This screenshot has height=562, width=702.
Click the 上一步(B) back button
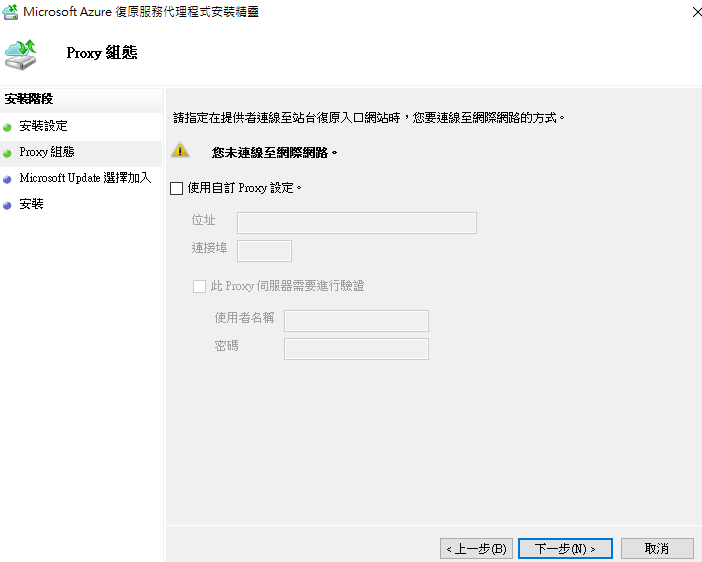477,549
